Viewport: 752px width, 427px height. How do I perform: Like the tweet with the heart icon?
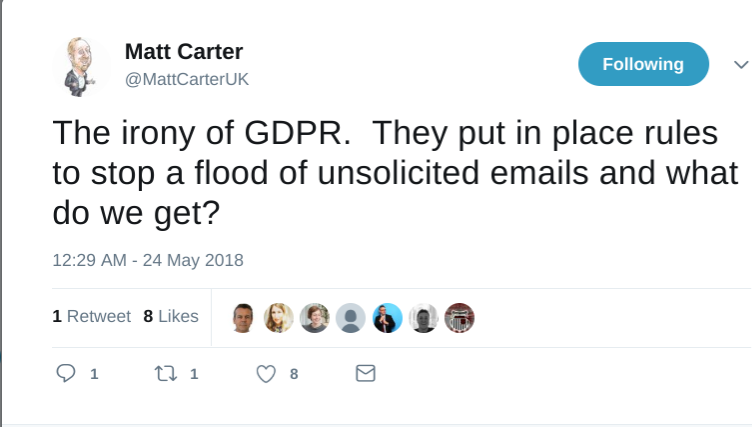pos(266,374)
